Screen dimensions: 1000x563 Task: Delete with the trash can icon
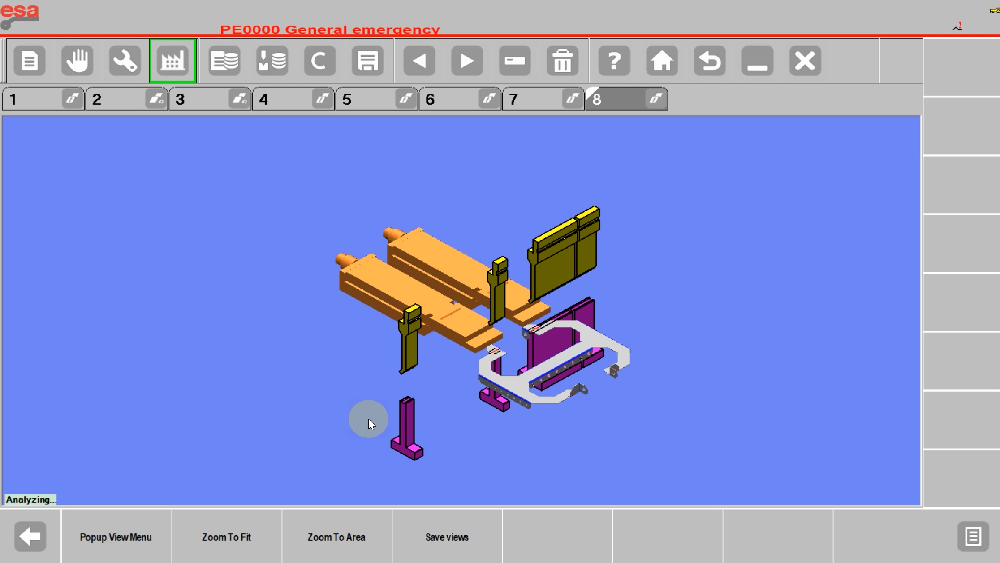(562, 61)
